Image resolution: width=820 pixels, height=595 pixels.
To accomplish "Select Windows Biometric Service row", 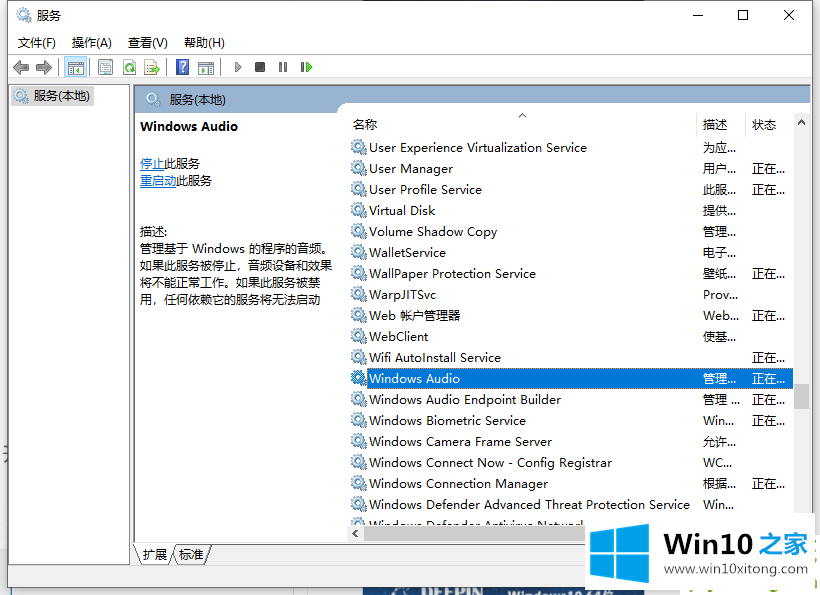I will (x=572, y=421).
